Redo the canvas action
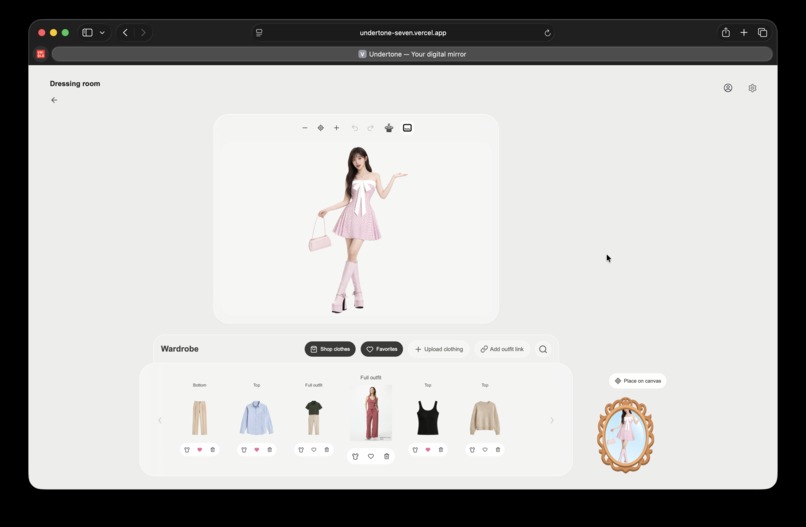Viewport: 806px width, 527px height. pyautogui.click(x=371, y=128)
